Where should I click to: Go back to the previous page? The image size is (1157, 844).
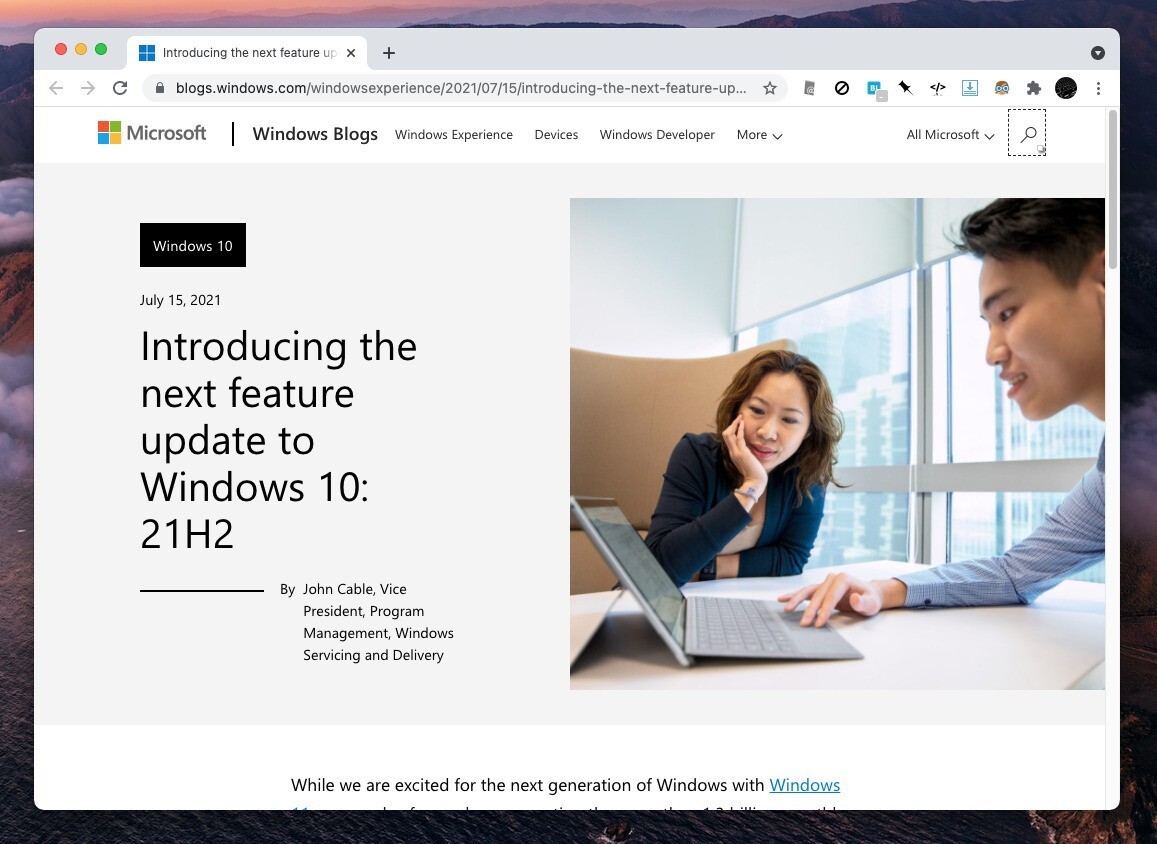56,89
